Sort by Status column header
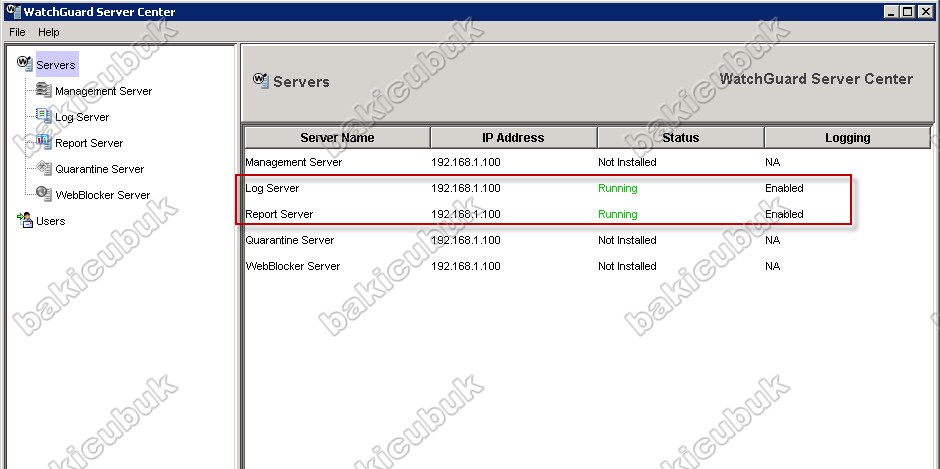Image resolution: width=940 pixels, height=469 pixels. (x=680, y=137)
